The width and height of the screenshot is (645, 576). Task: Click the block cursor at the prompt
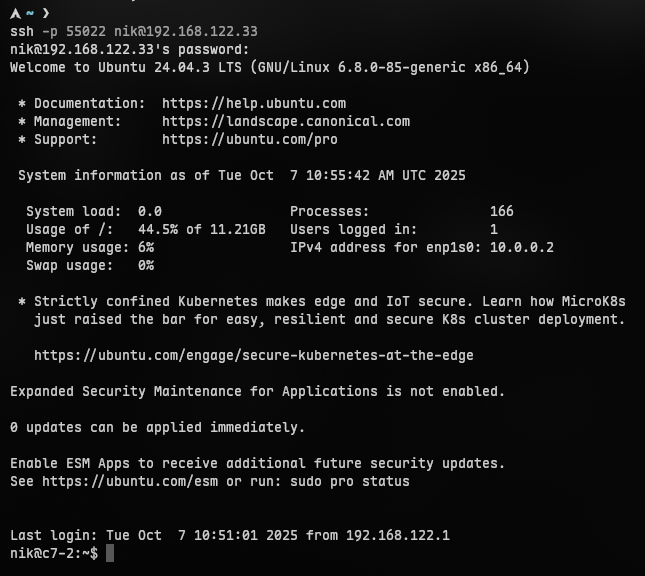tap(110, 553)
